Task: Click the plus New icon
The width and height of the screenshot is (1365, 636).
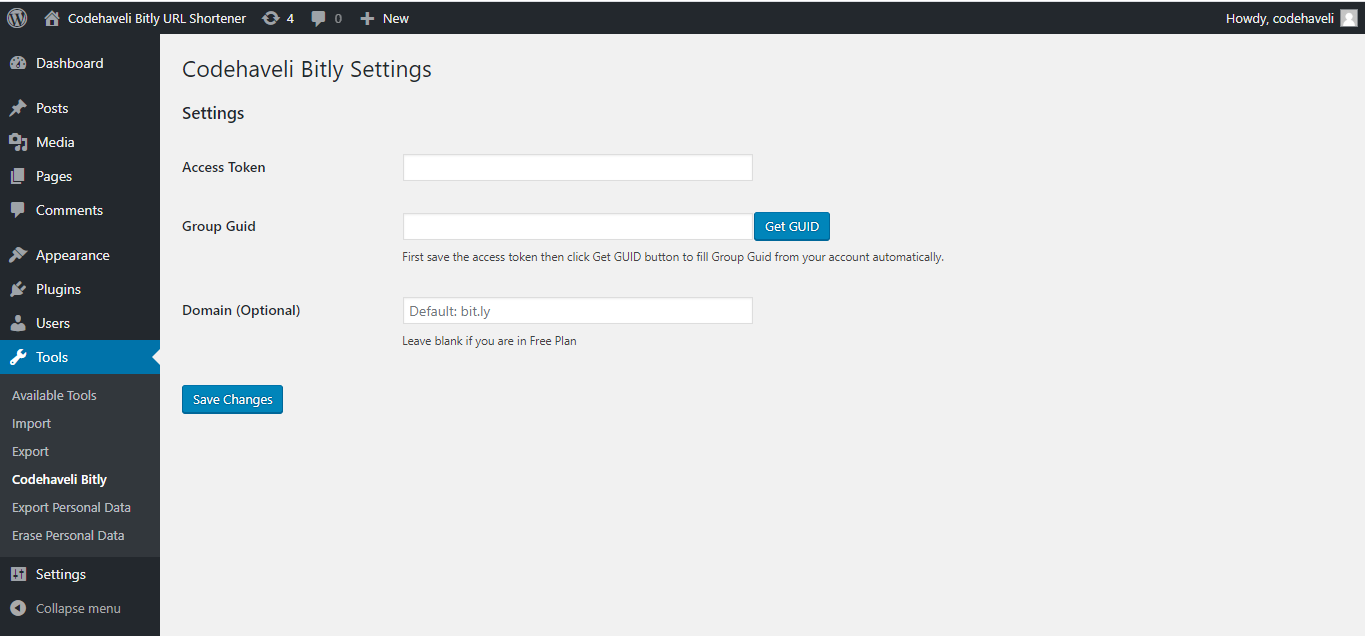Action: pos(367,18)
